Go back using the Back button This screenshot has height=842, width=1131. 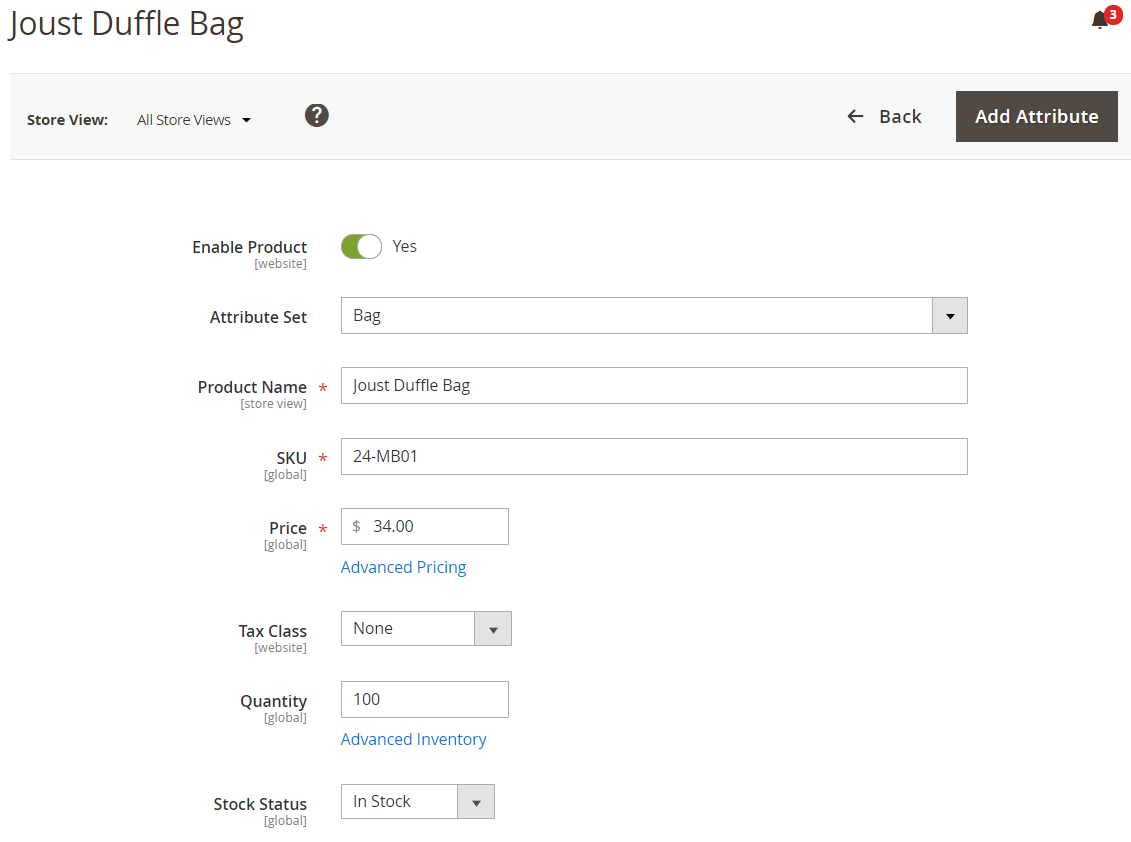(884, 116)
